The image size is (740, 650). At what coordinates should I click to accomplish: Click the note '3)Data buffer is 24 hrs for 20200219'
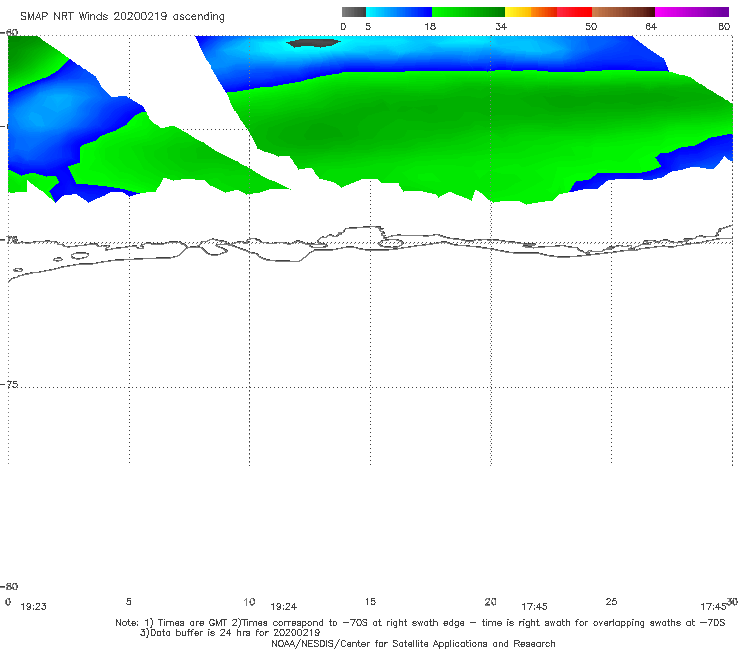(x=230, y=633)
